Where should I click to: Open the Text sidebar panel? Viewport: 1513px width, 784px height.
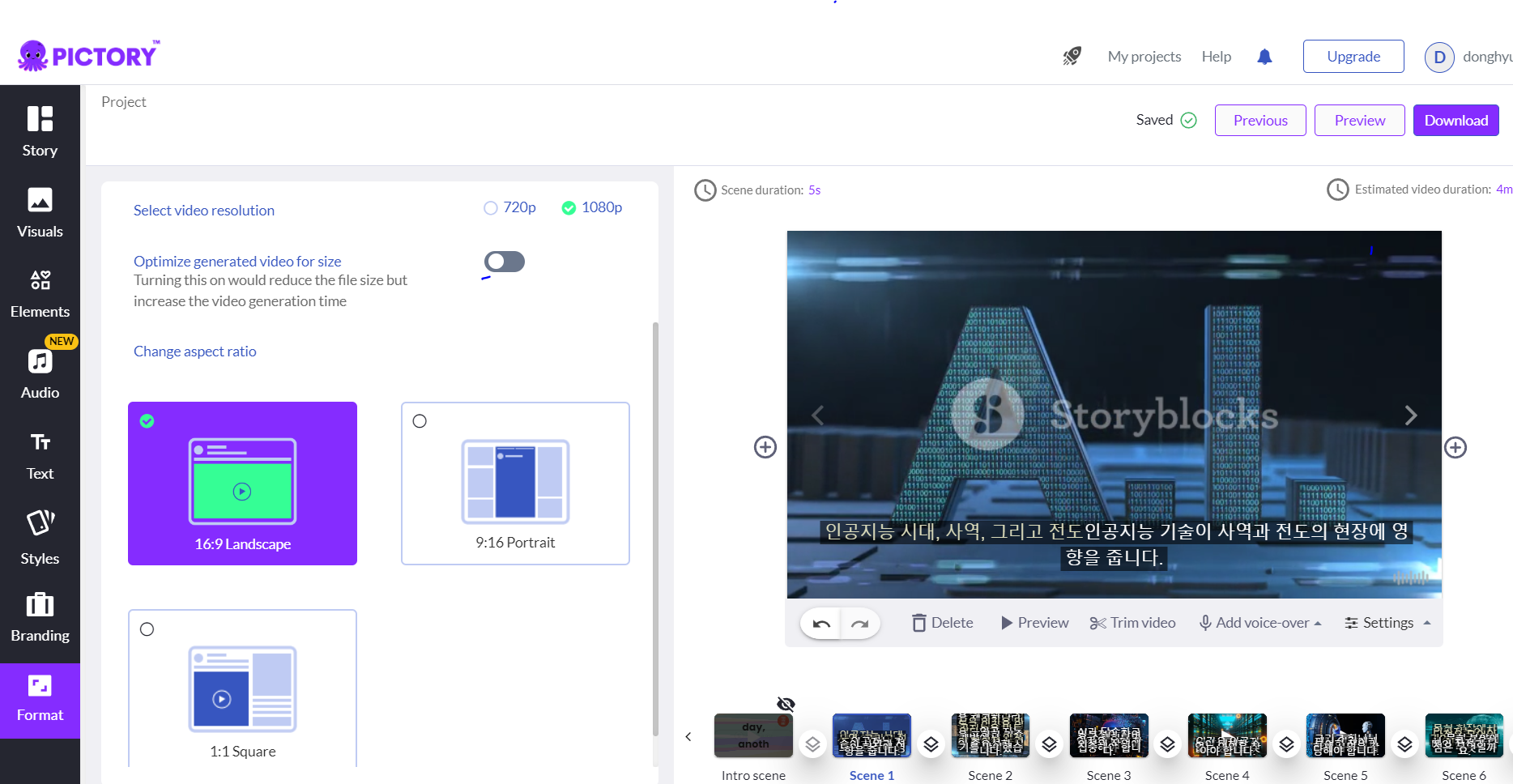(x=40, y=456)
